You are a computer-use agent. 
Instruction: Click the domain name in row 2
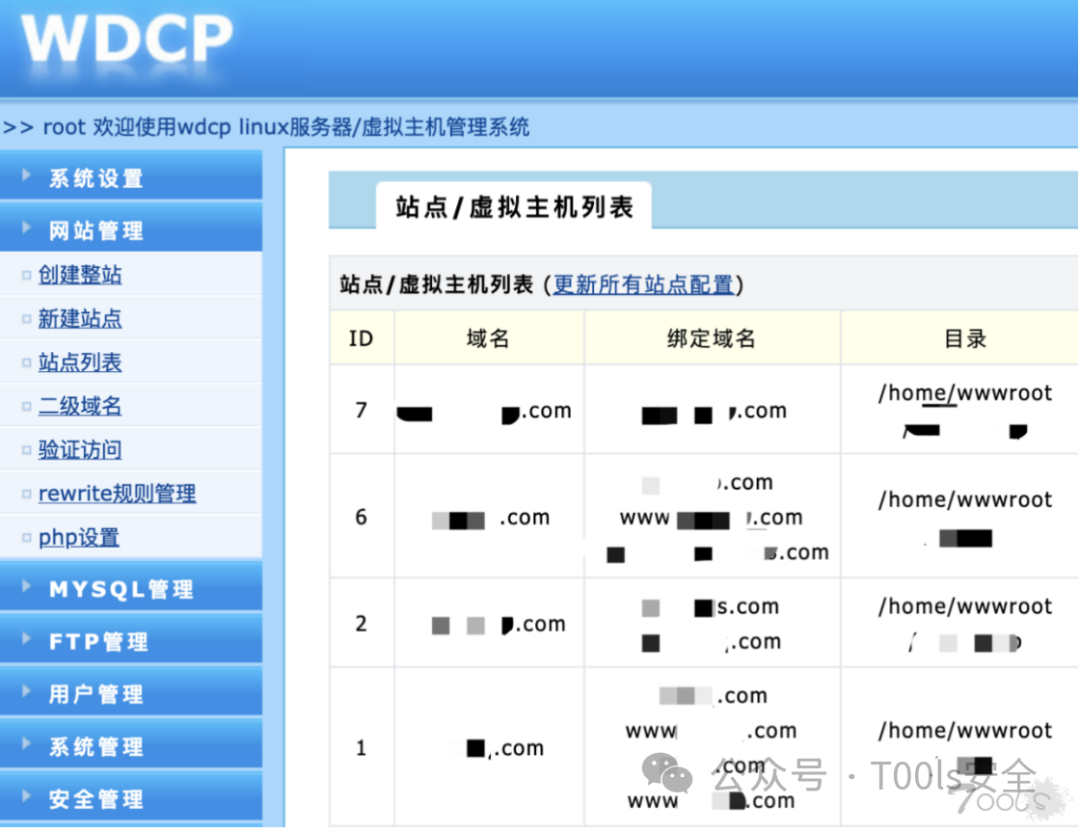(498, 625)
